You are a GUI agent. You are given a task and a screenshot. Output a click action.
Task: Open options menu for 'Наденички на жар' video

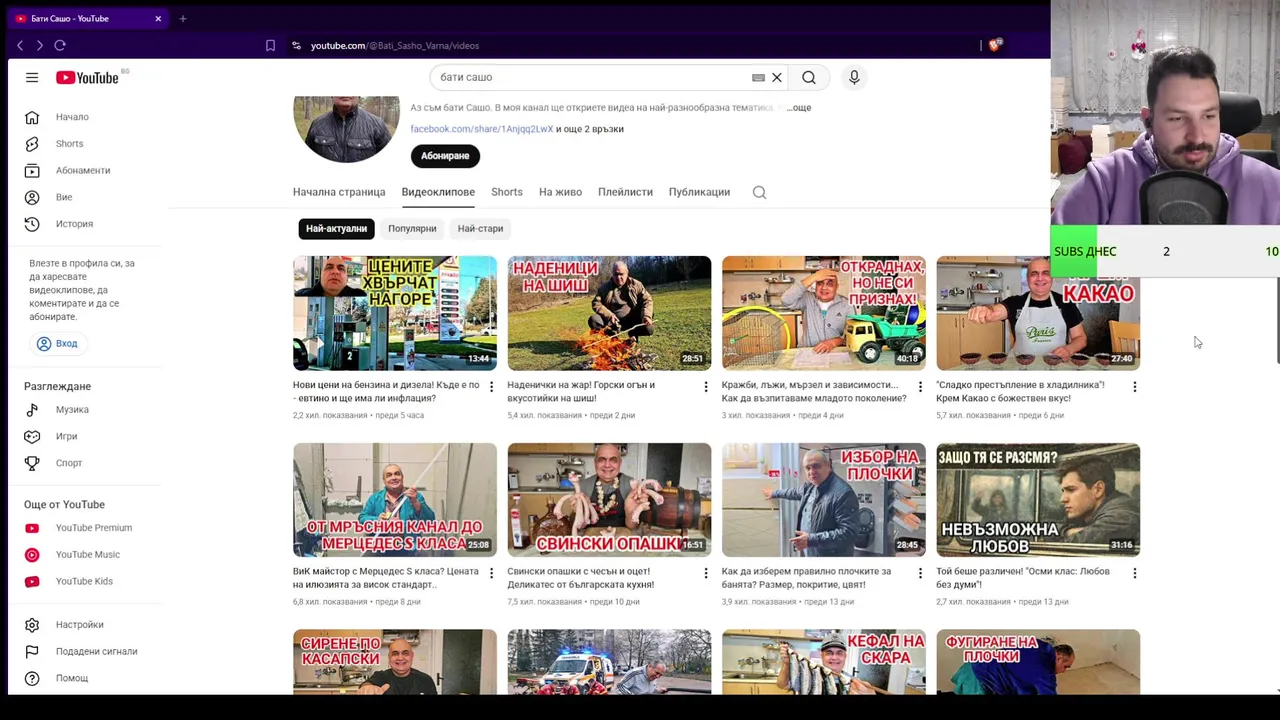[706, 387]
